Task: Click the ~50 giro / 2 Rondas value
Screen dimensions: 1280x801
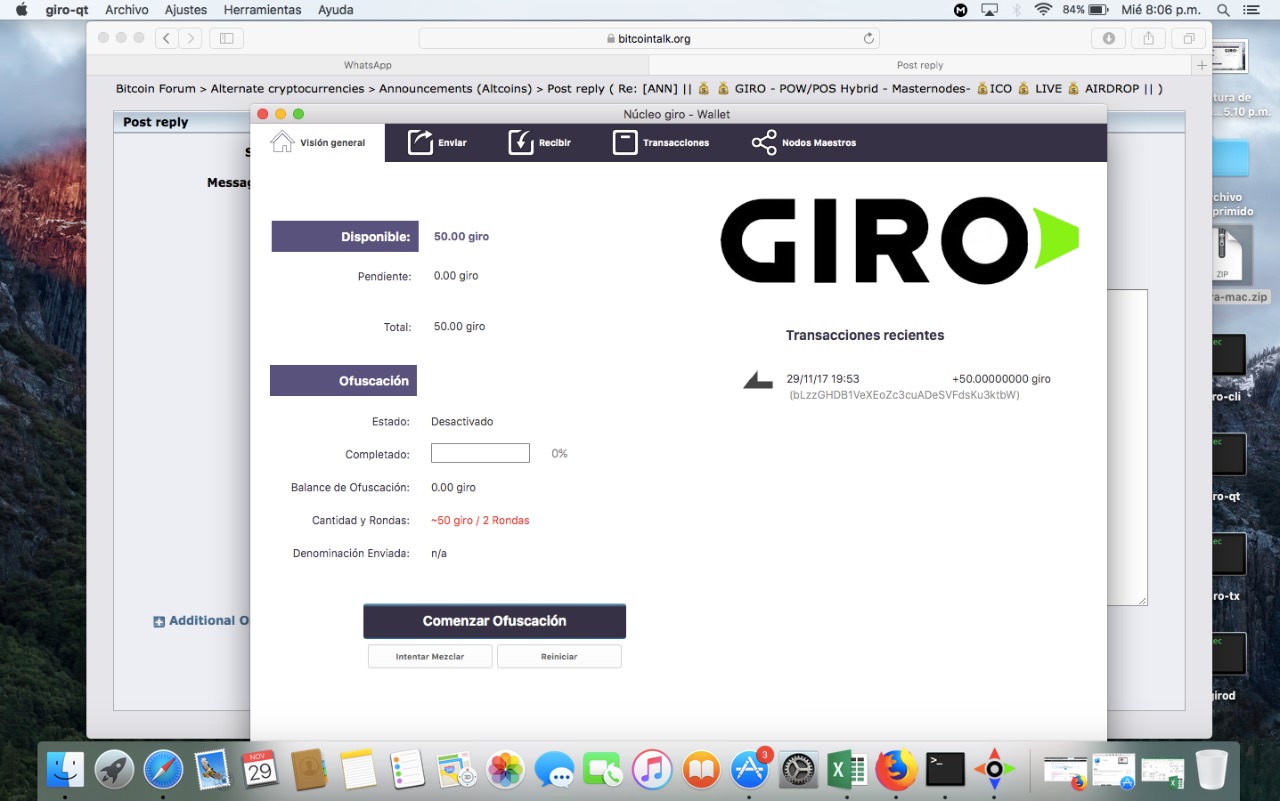Action: [x=480, y=520]
